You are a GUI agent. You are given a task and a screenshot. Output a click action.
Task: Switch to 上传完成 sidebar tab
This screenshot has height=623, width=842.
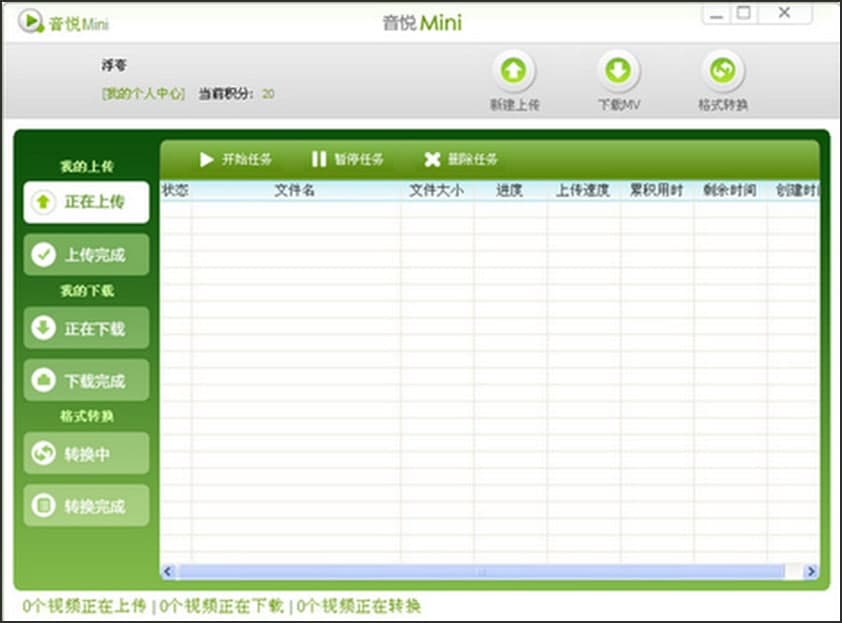pyautogui.click(x=86, y=255)
